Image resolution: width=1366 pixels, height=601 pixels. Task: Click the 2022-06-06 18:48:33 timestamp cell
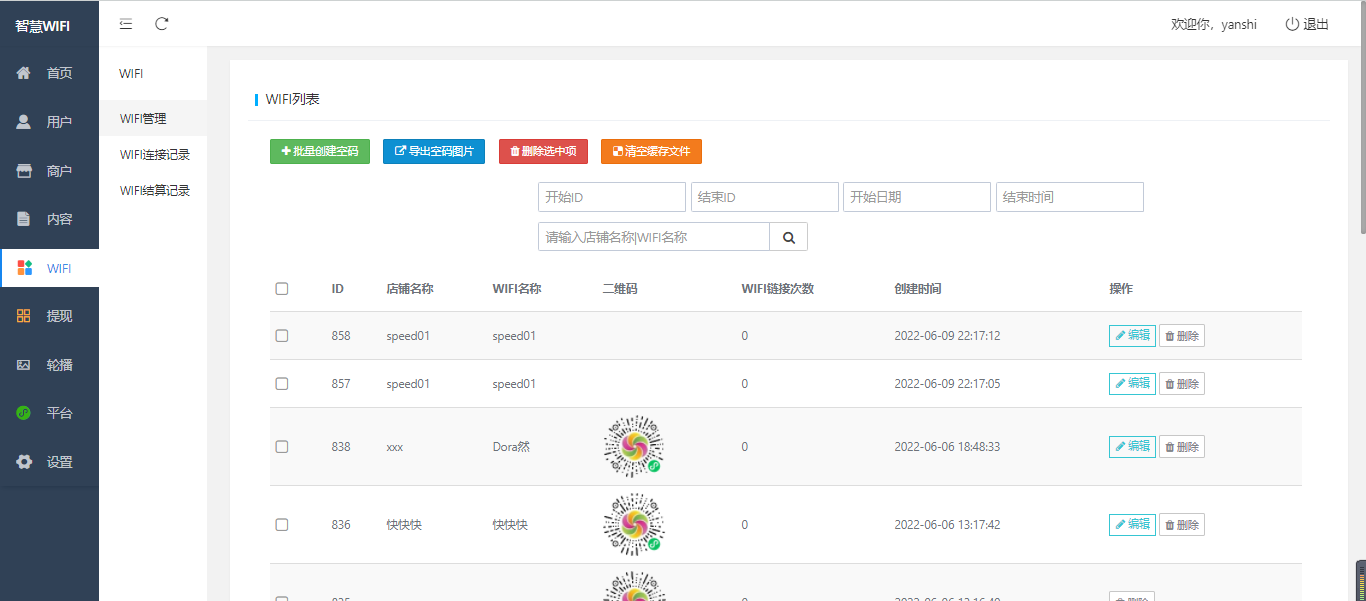click(947, 447)
